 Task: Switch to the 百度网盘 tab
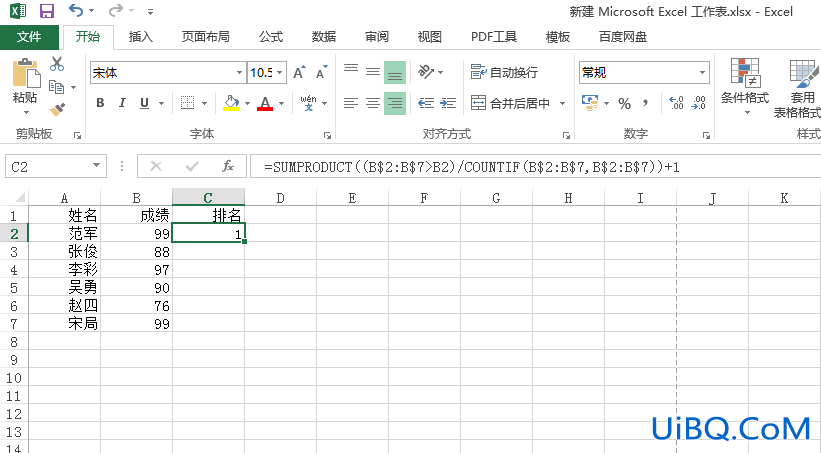(623, 37)
